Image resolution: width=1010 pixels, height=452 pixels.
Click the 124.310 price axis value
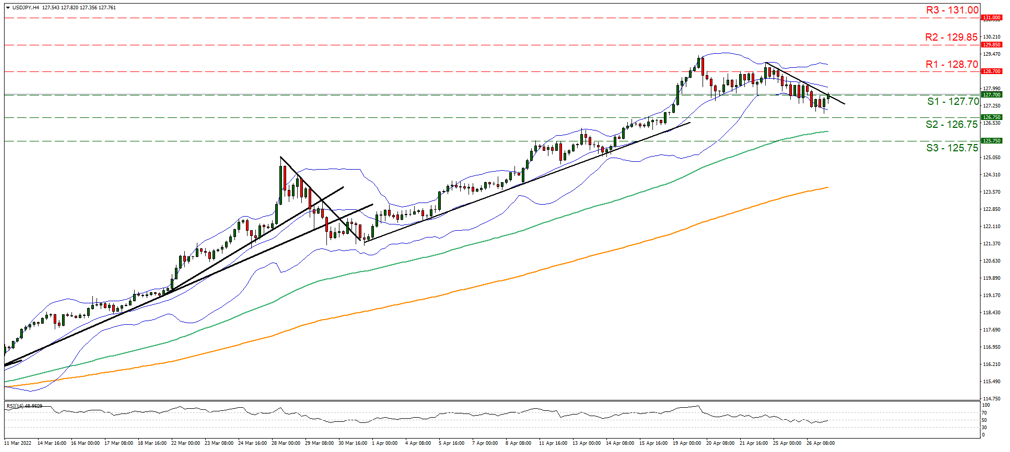click(x=991, y=175)
